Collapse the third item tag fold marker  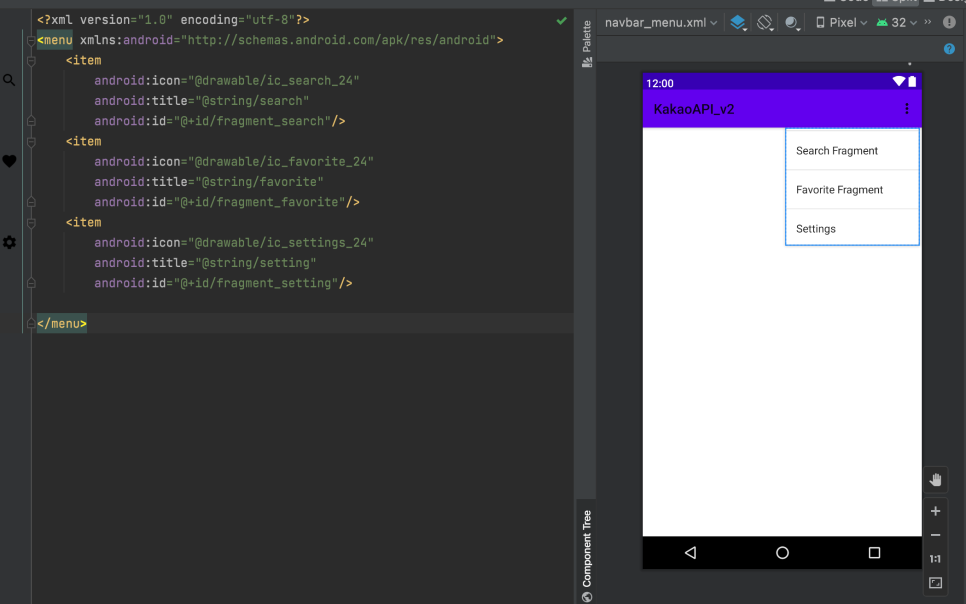(31, 222)
